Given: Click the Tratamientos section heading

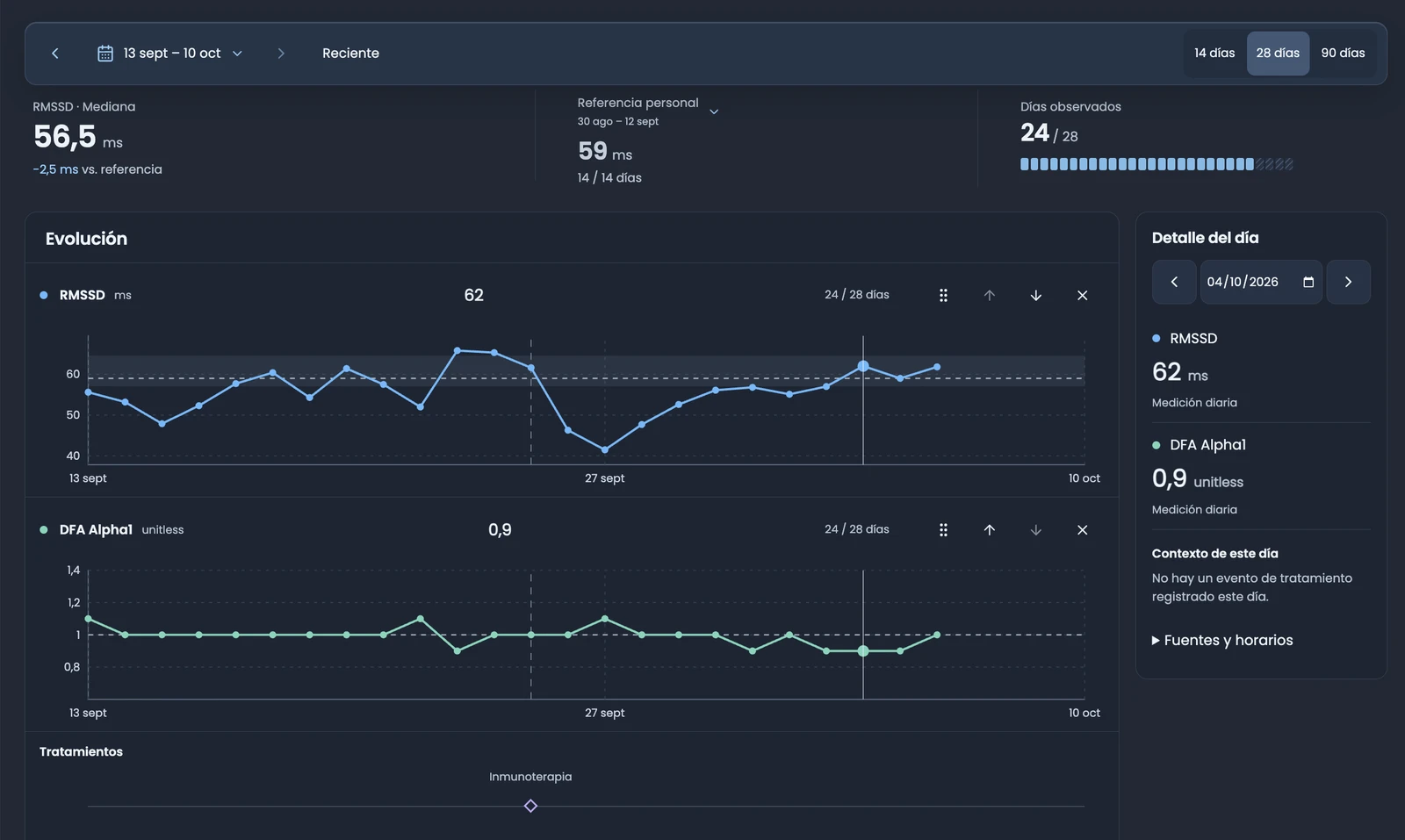Looking at the screenshot, I should pos(81,752).
